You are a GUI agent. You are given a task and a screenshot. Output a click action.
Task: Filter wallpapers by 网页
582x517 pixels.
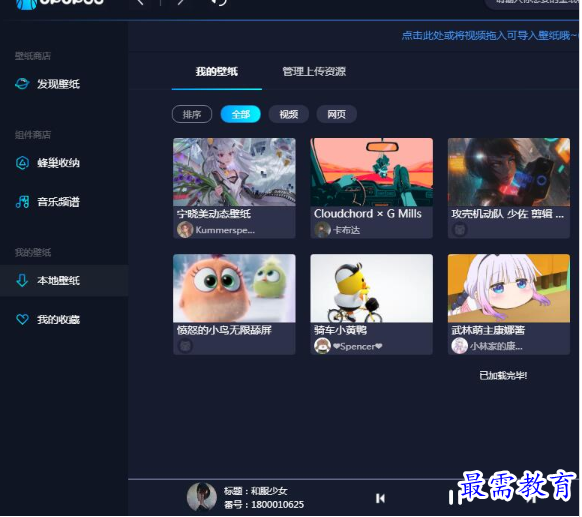pos(337,114)
